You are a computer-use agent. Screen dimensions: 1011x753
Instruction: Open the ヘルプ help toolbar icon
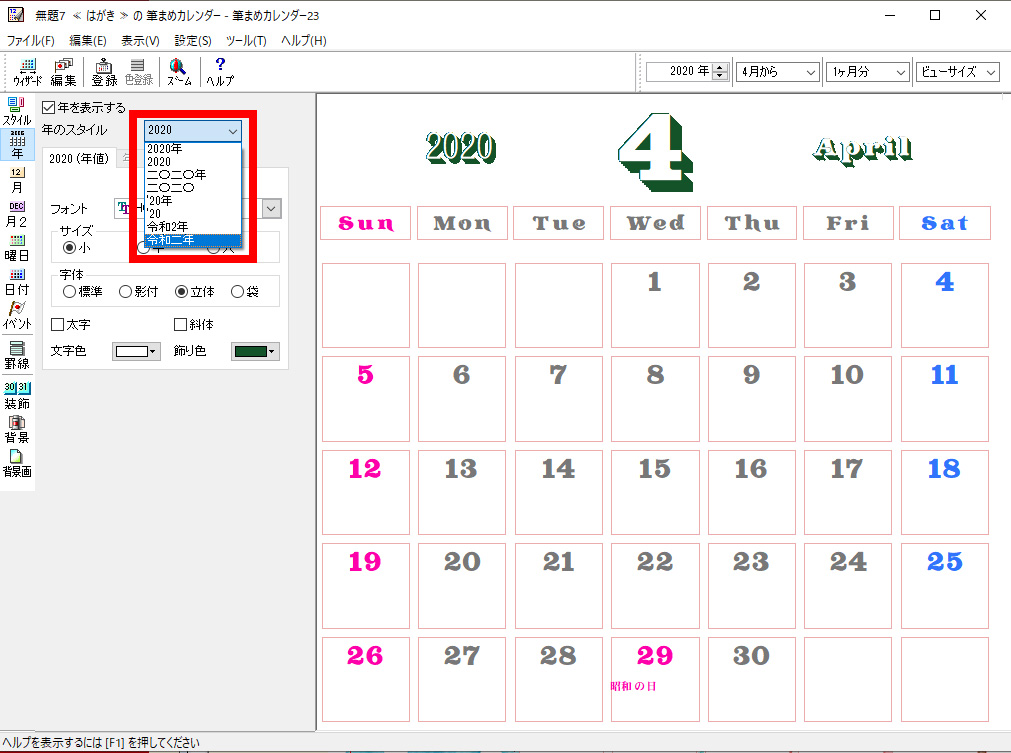tap(219, 72)
